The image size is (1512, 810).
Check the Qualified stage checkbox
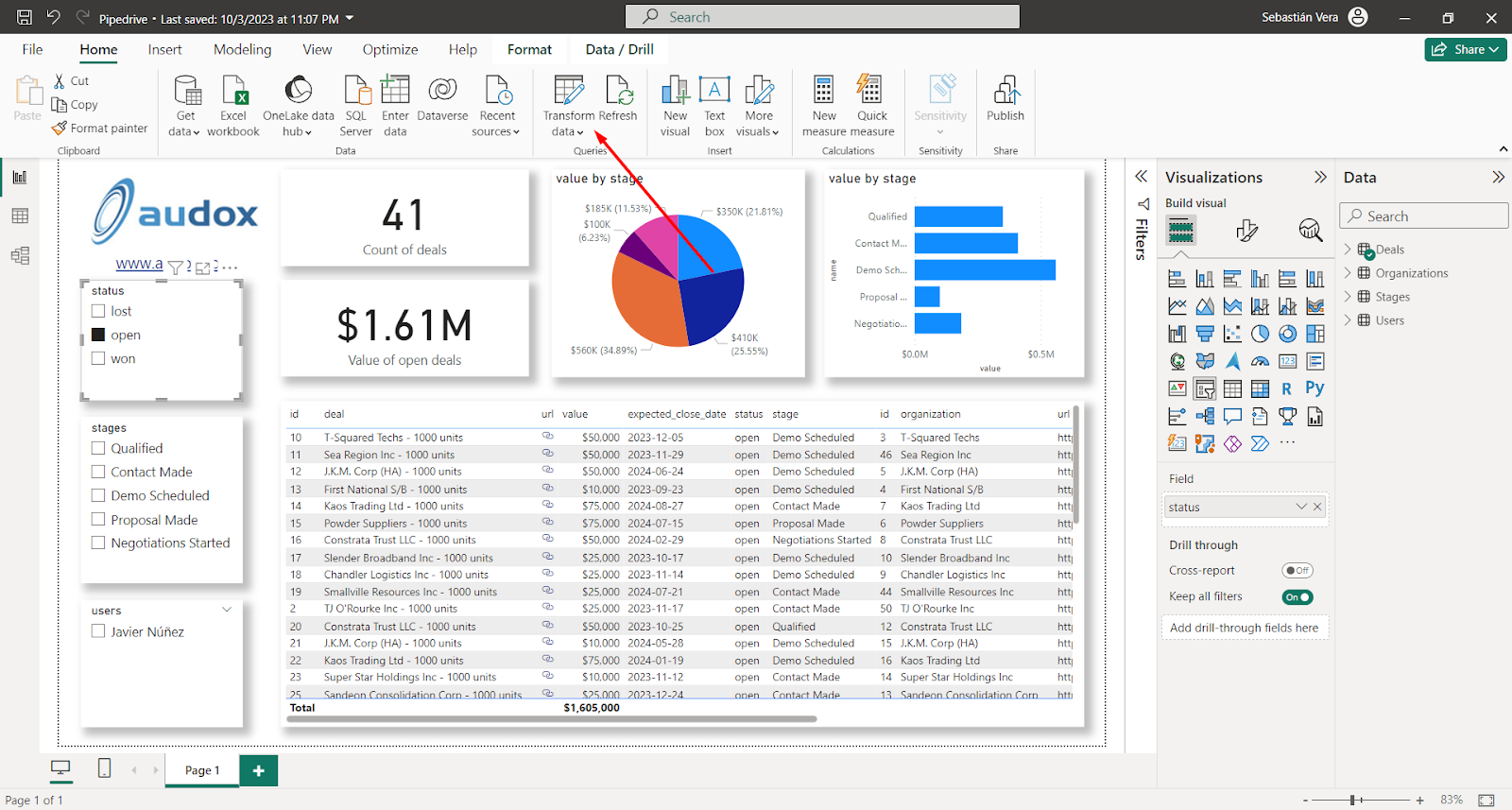coord(98,448)
